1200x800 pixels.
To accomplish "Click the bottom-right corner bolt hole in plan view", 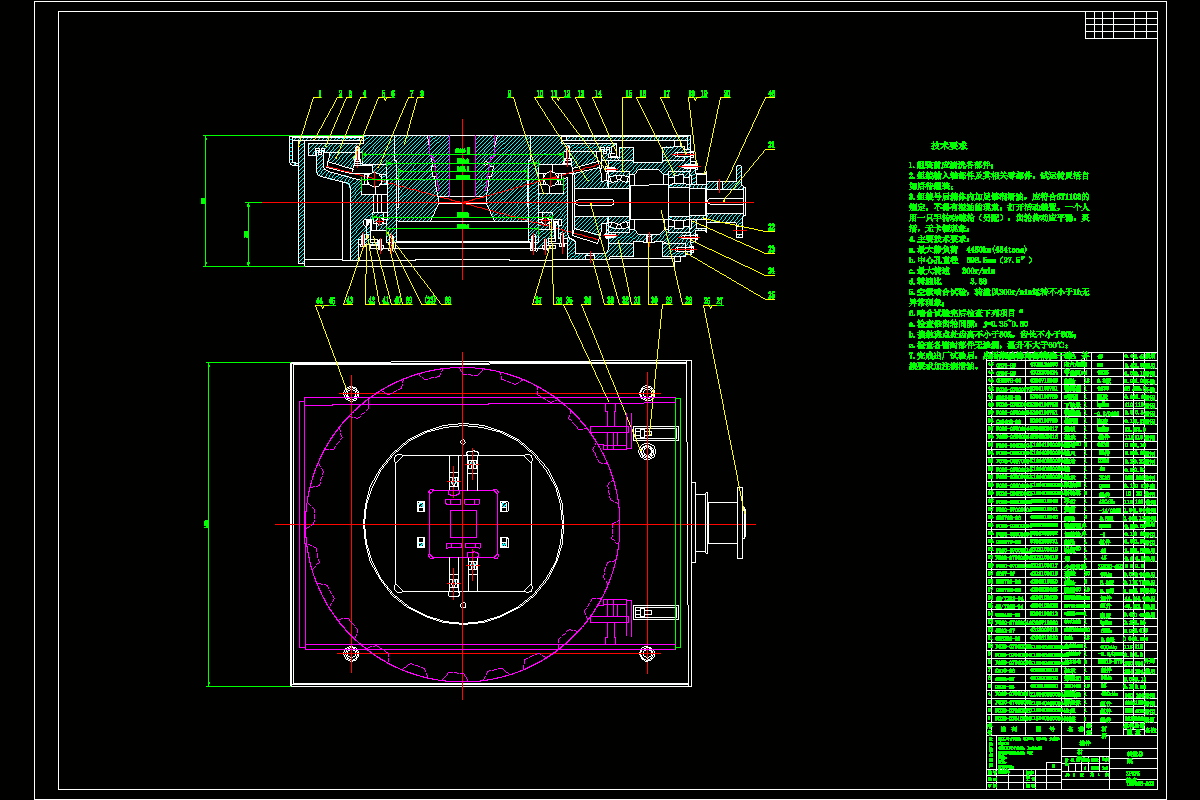I will click(649, 654).
